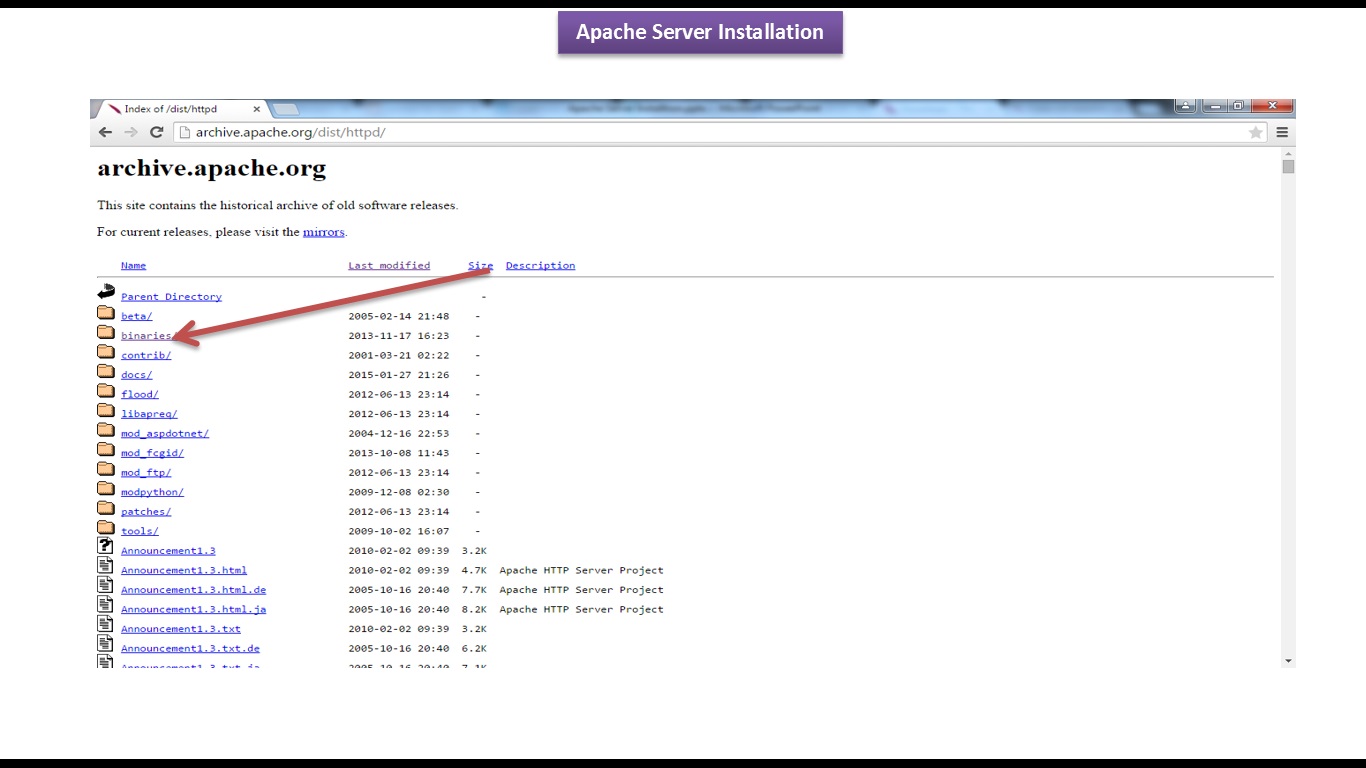This screenshot has height=768, width=1366.
Task: Open the tools/ directory link
Action: pos(139,531)
